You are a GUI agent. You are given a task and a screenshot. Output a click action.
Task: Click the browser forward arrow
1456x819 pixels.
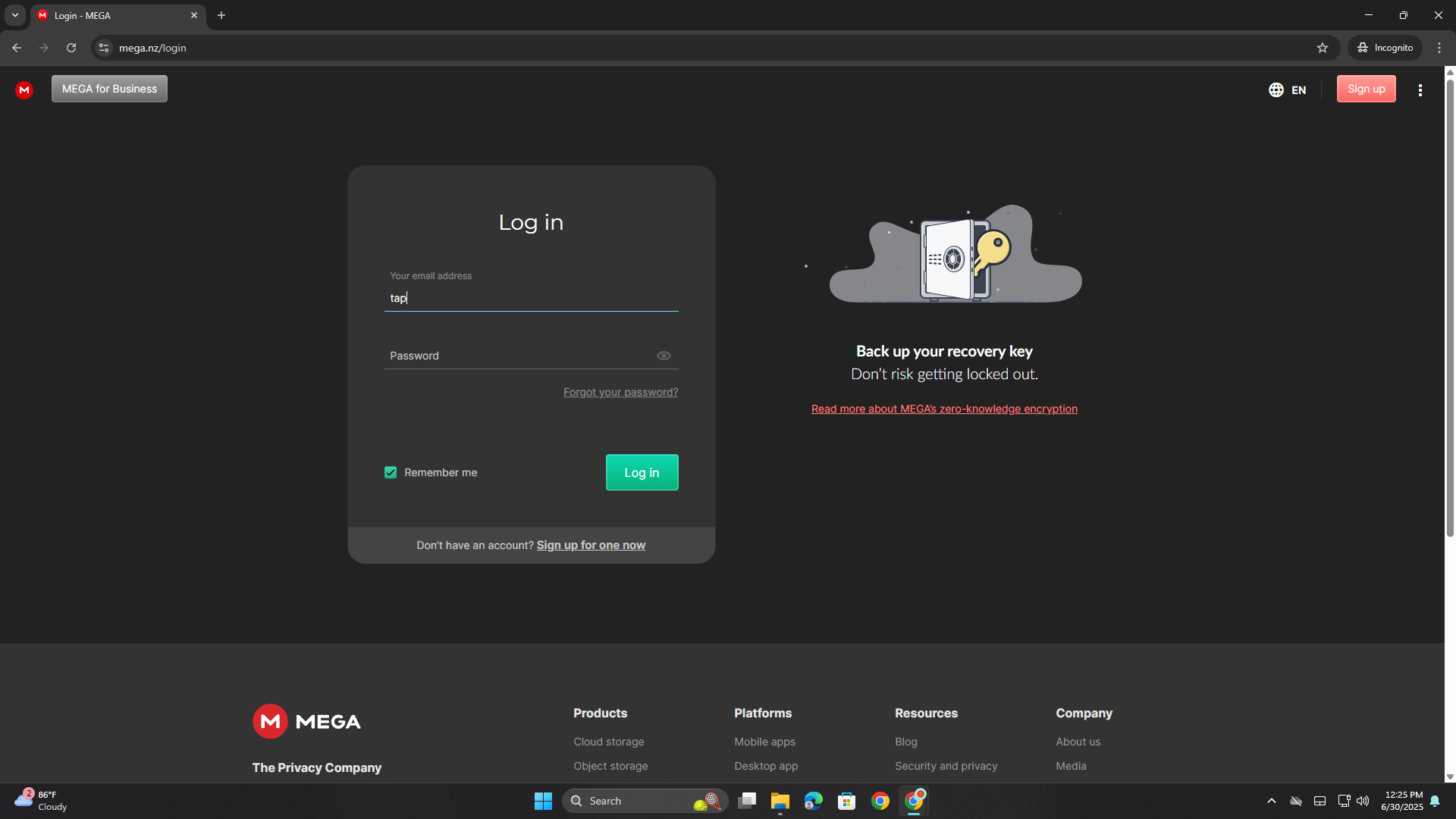tap(44, 48)
